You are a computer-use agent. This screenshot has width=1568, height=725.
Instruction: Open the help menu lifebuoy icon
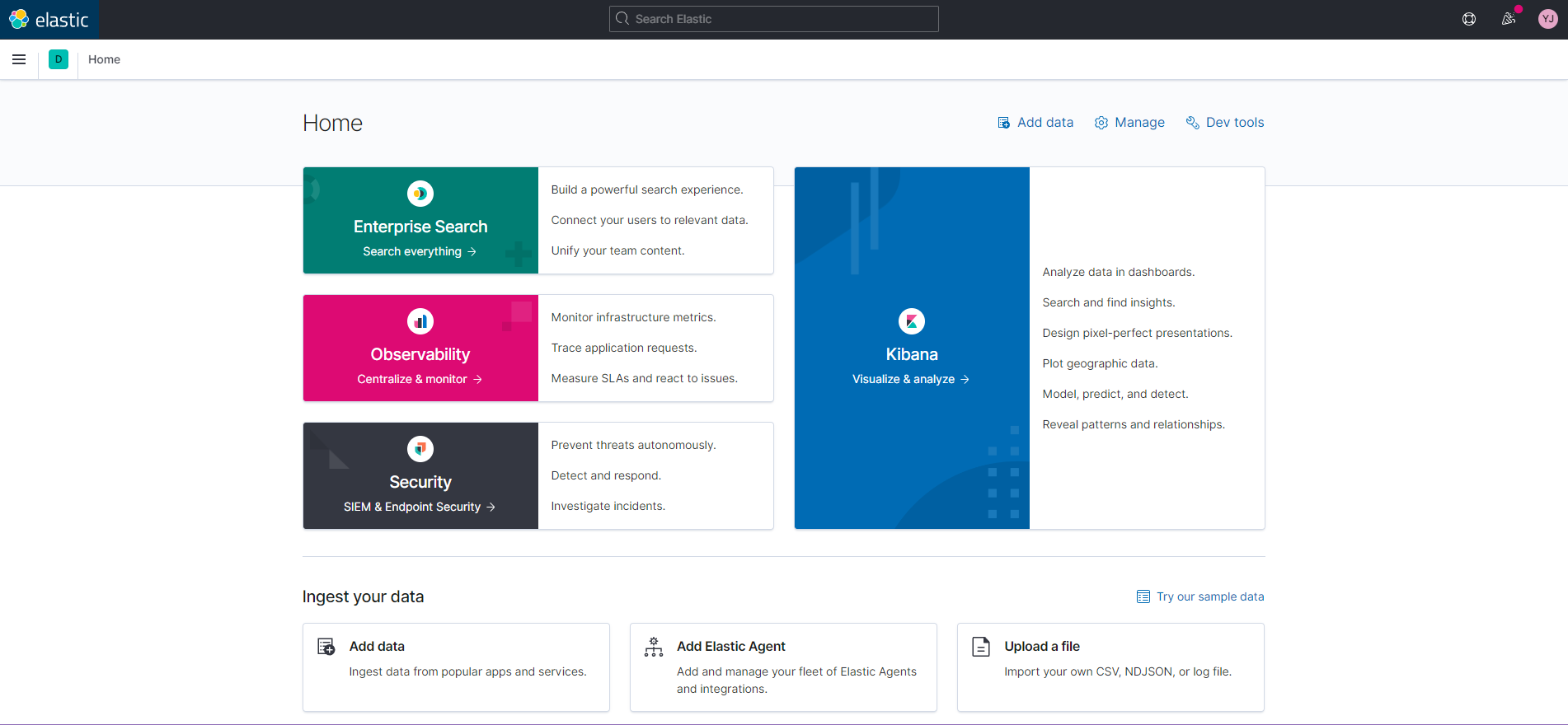(x=1469, y=19)
